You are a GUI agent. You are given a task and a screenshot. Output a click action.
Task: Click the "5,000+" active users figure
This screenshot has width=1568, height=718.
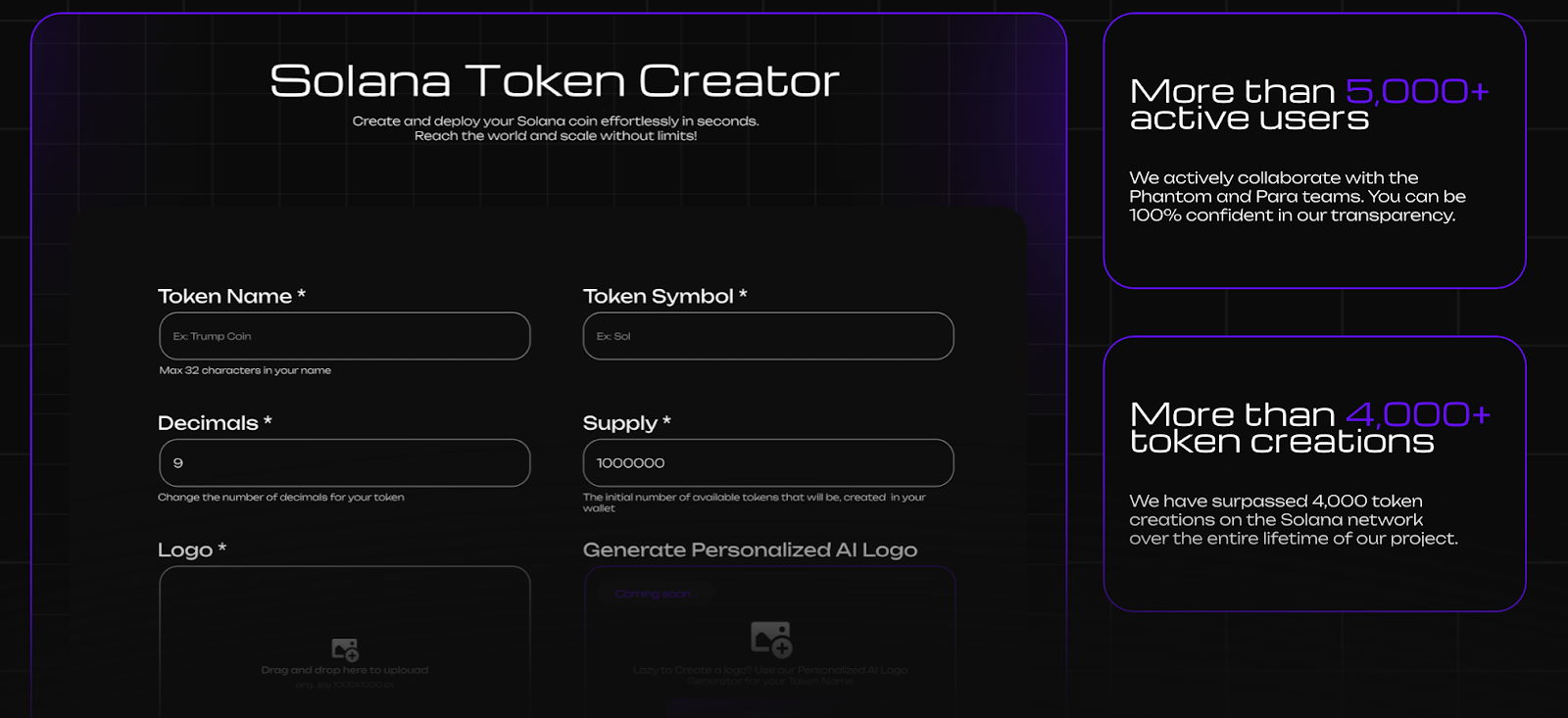coord(1416,91)
